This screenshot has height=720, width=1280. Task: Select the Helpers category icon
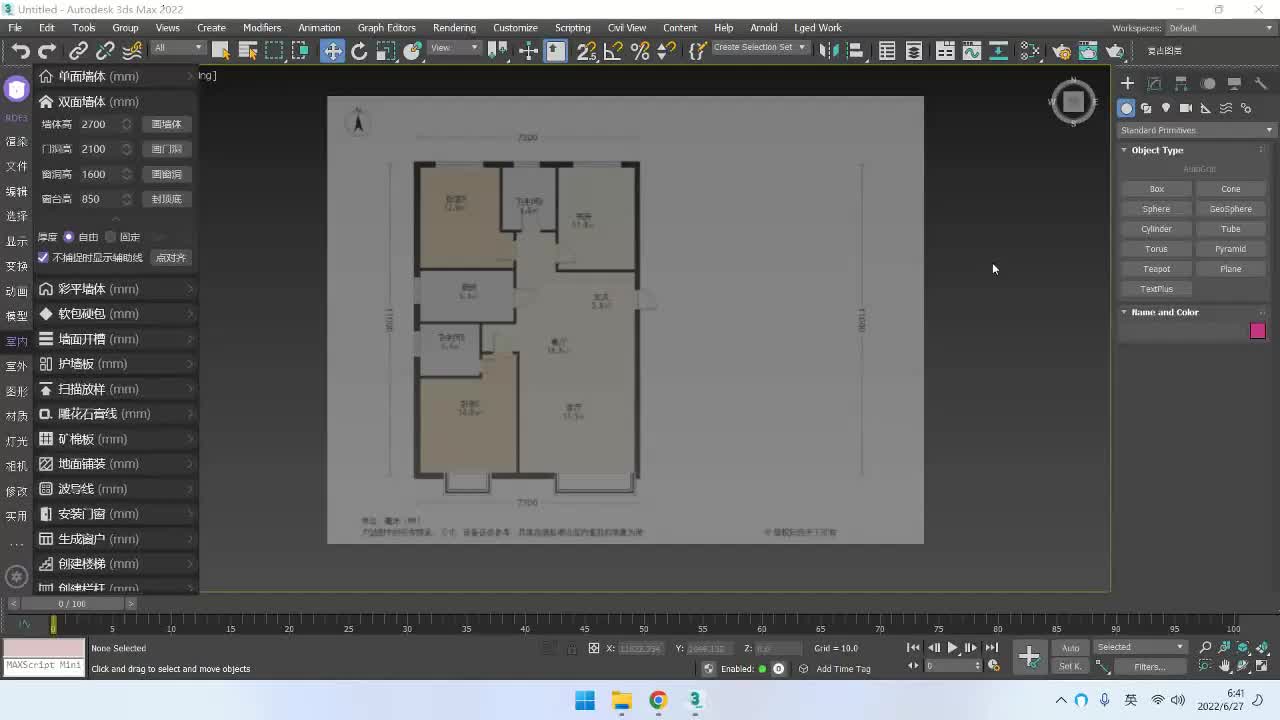(x=1206, y=108)
